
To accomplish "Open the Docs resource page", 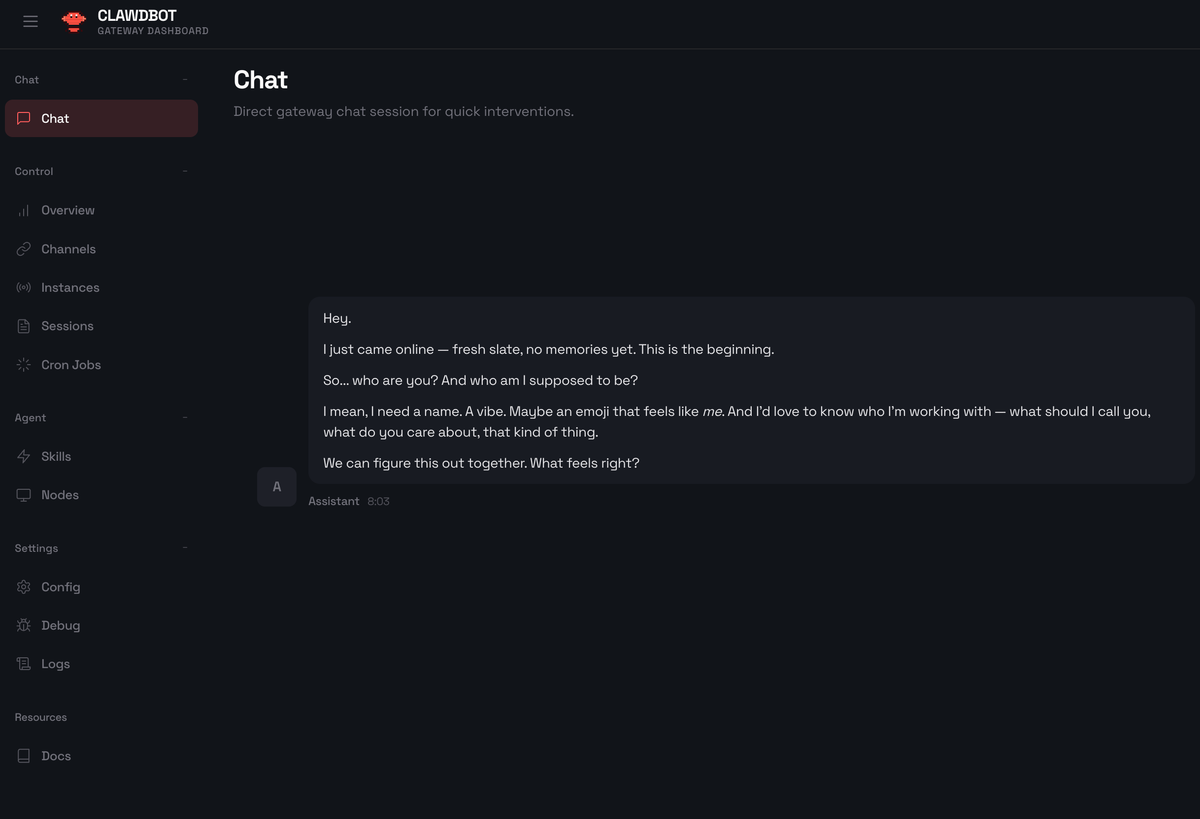I will pyautogui.click(x=55, y=755).
